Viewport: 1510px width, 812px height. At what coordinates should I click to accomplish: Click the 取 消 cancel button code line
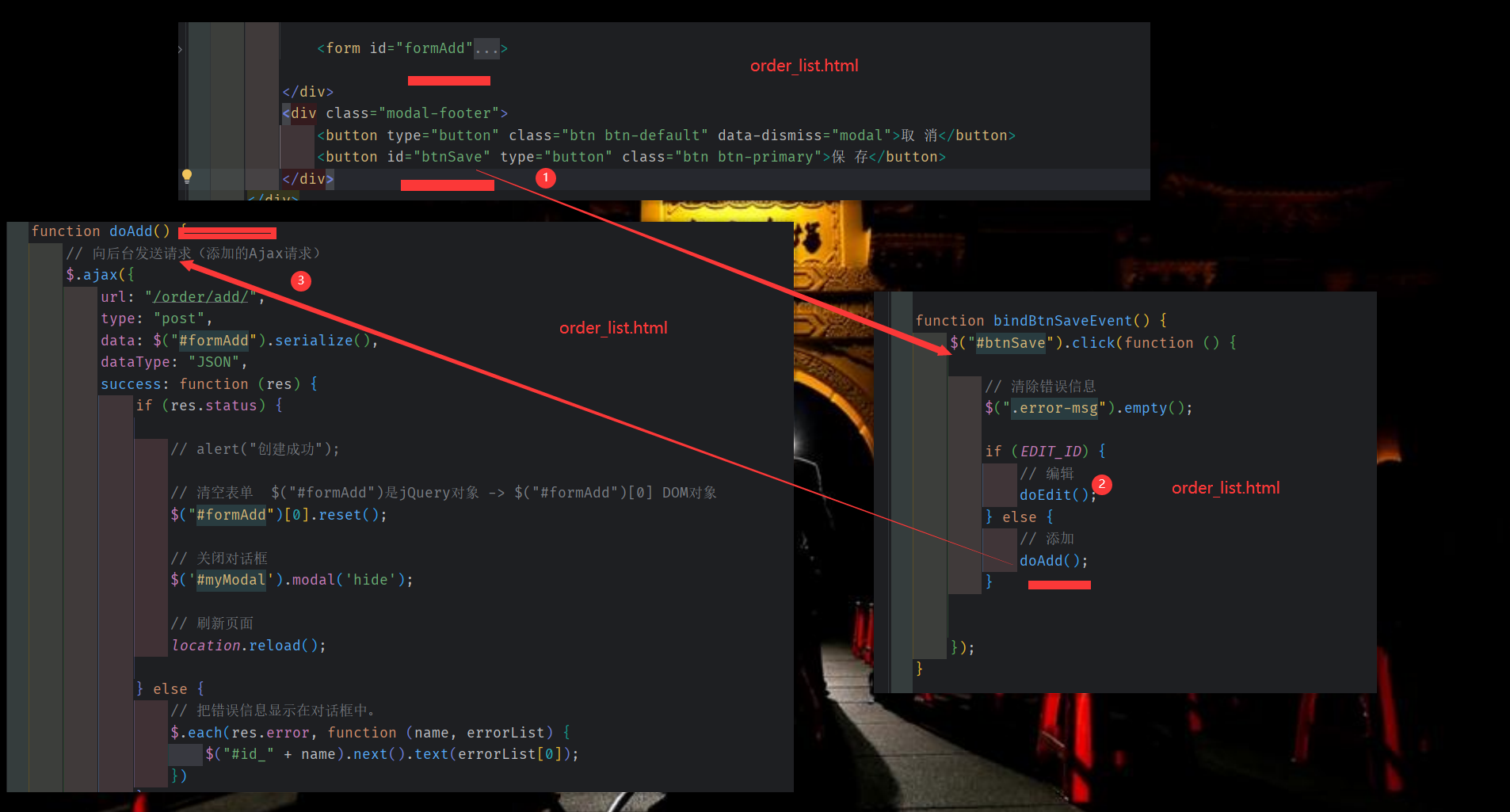pyautogui.click(x=666, y=135)
